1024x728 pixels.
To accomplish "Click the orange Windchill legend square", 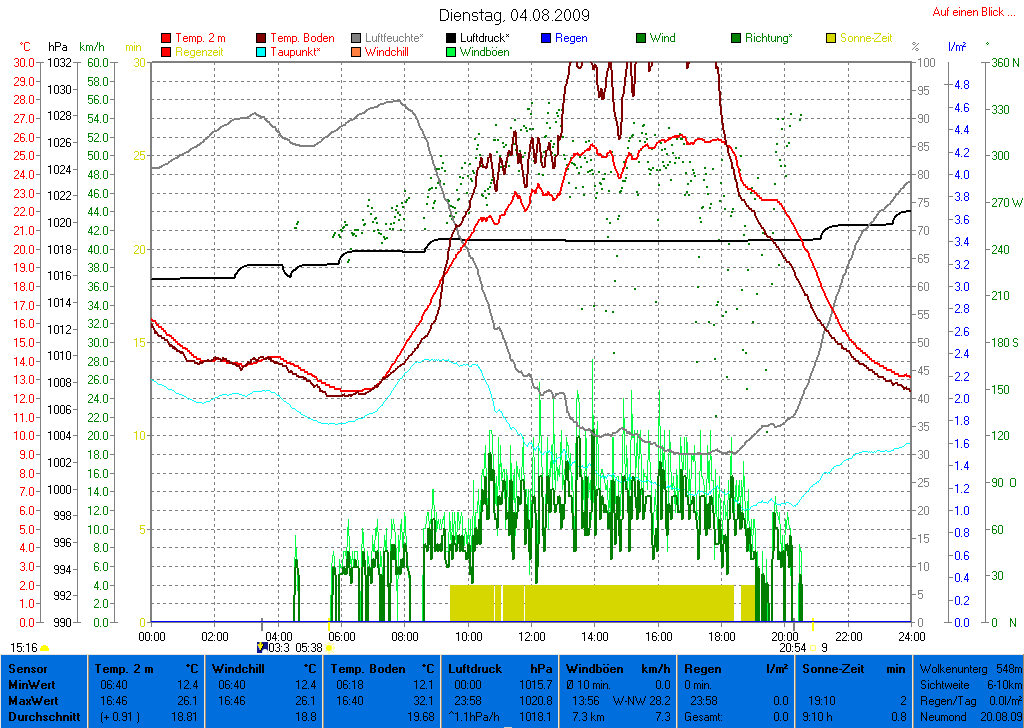I will point(357,52).
